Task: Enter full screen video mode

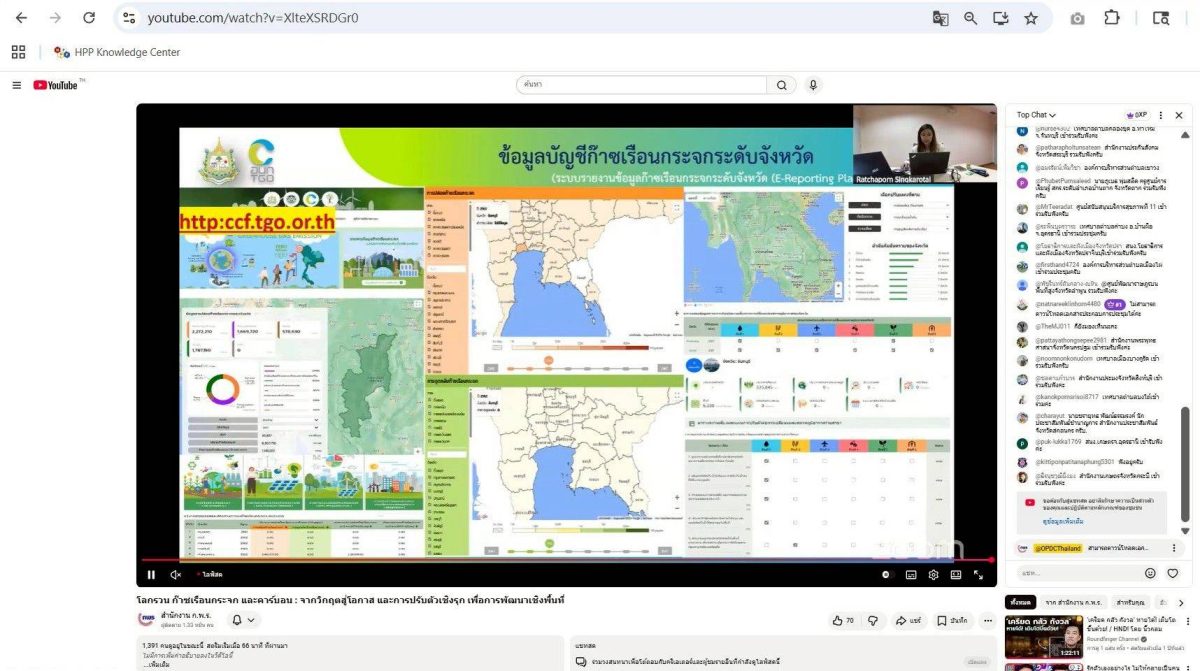Action: pos(978,575)
